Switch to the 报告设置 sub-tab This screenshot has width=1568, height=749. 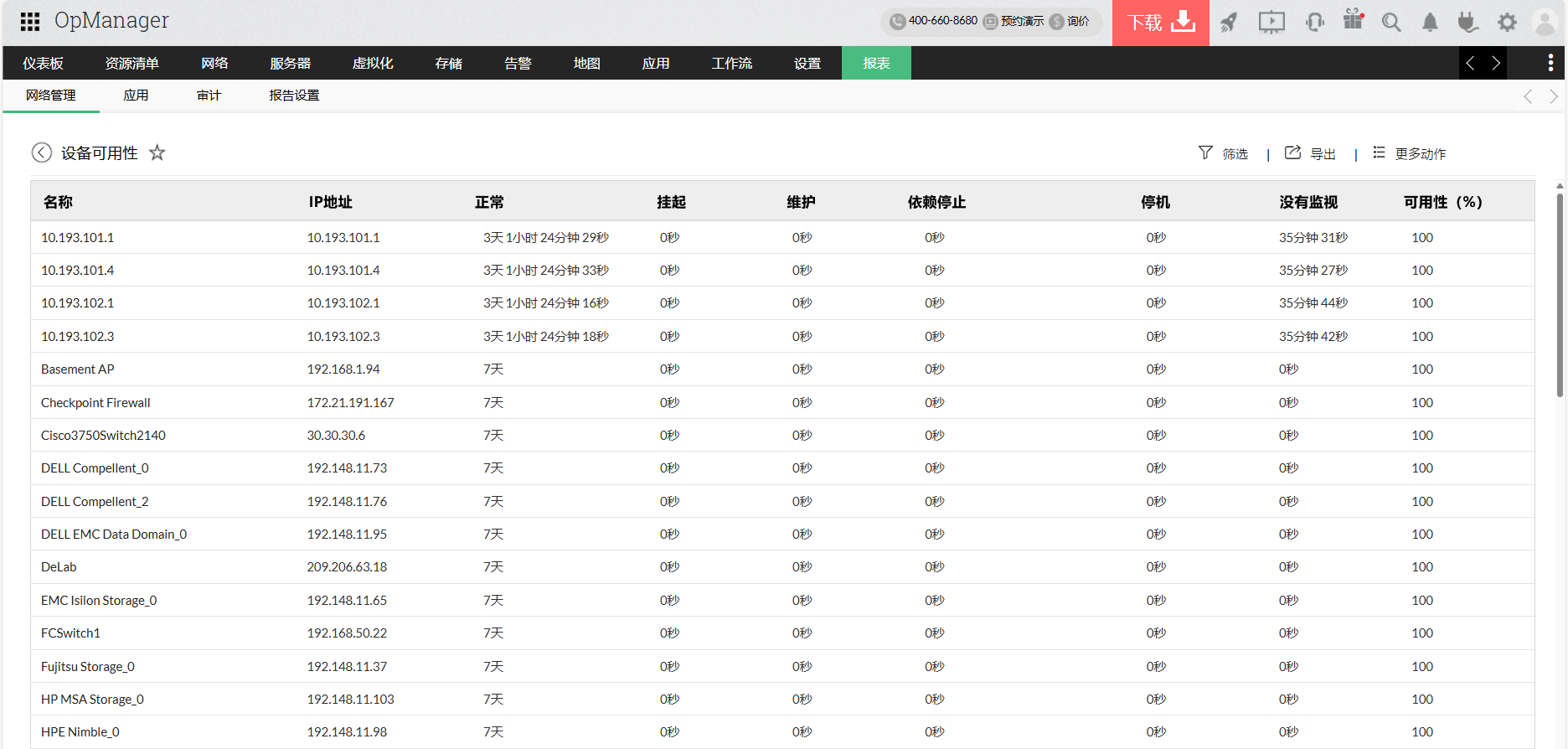pos(294,96)
